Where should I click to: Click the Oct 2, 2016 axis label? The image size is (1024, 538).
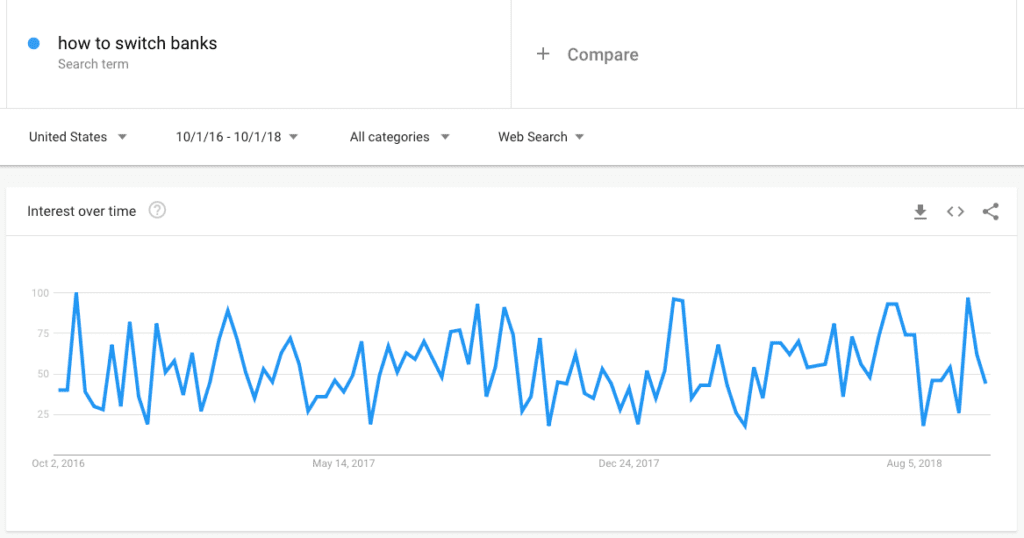tap(58, 464)
